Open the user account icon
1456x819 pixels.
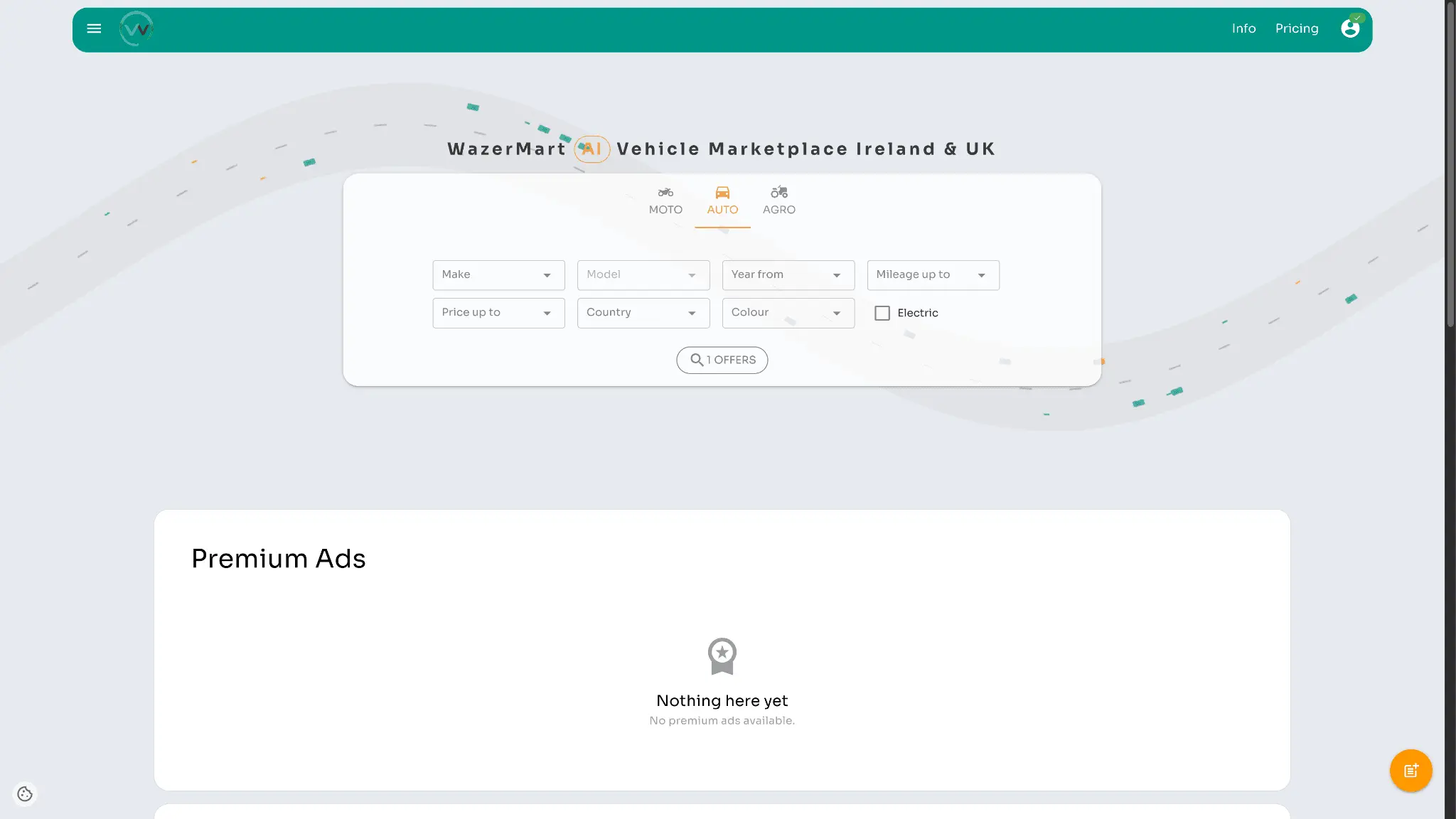click(1350, 28)
